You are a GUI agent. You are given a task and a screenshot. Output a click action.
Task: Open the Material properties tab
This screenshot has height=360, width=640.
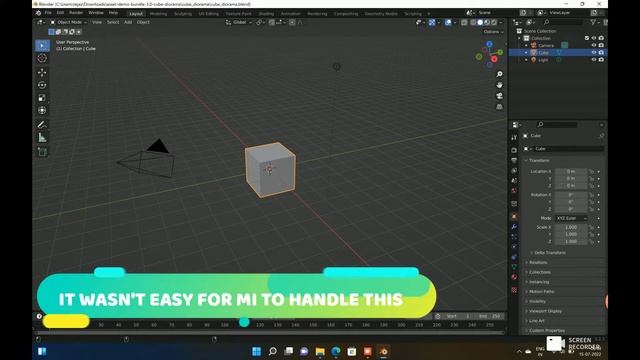pyautogui.click(x=514, y=277)
